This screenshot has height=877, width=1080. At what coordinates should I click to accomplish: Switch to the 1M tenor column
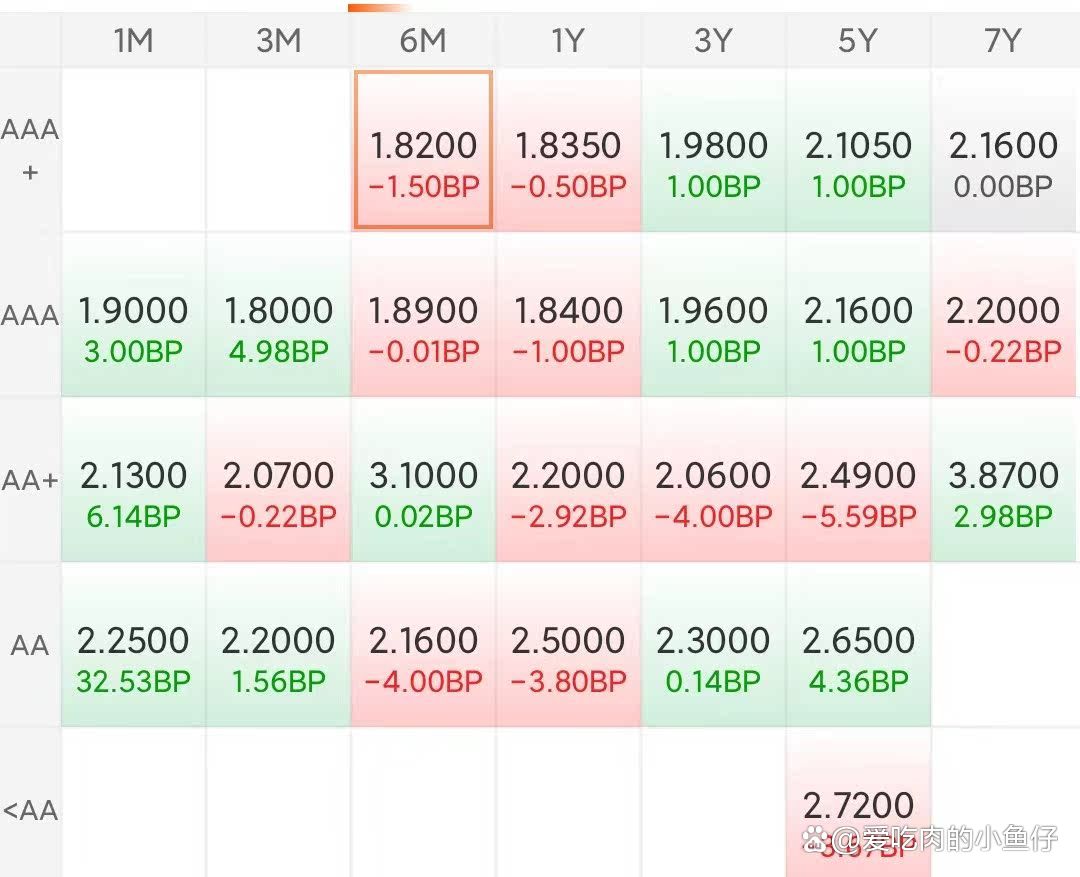[x=133, y=41]
